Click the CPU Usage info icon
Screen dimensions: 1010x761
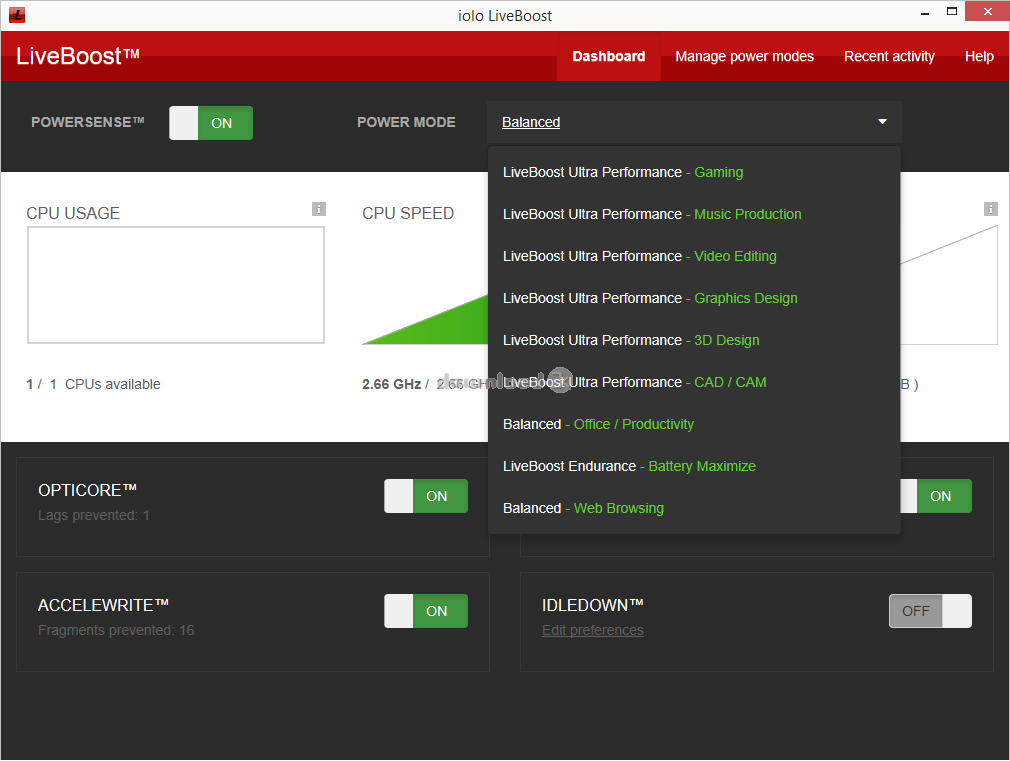click(x=318, y=209)
